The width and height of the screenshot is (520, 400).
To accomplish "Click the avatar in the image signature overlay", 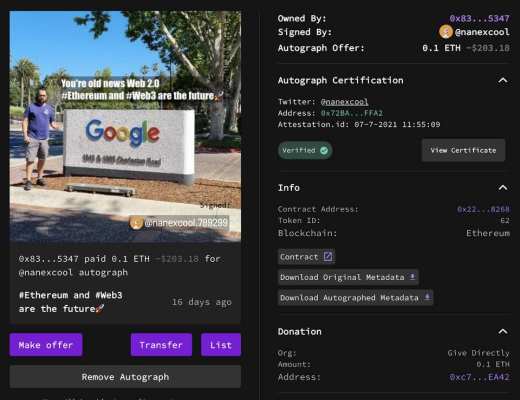I will click(136, 223).
